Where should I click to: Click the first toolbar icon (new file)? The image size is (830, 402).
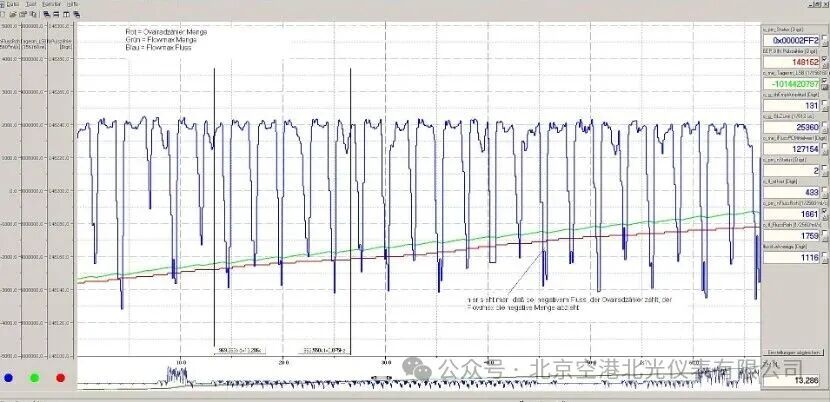click(3, 14)
